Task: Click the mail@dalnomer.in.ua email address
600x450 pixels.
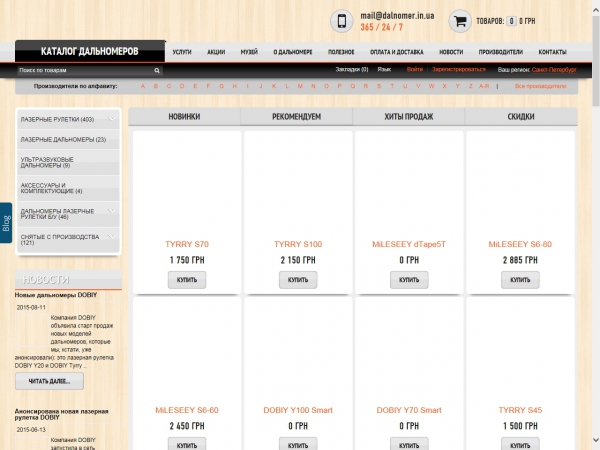Action: coord(397,16)
